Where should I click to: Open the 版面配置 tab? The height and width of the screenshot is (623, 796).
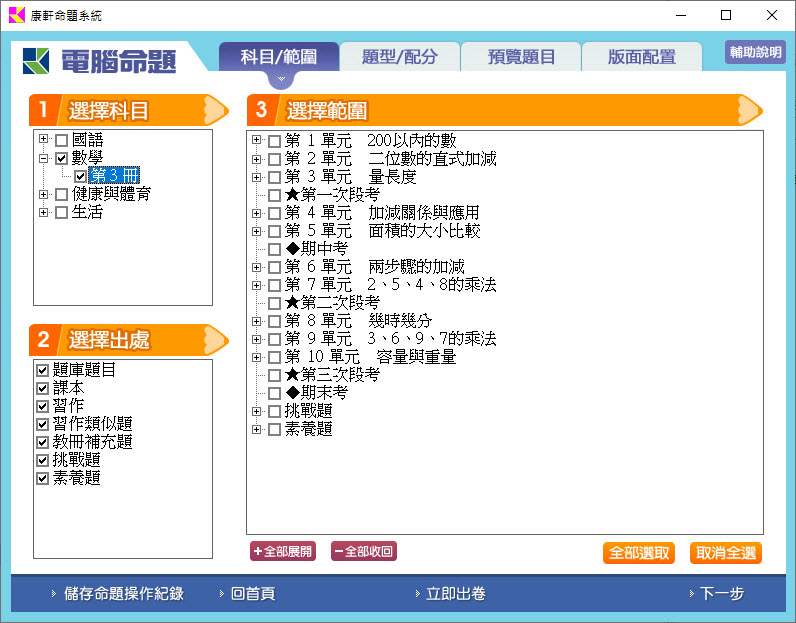(641, 57)
